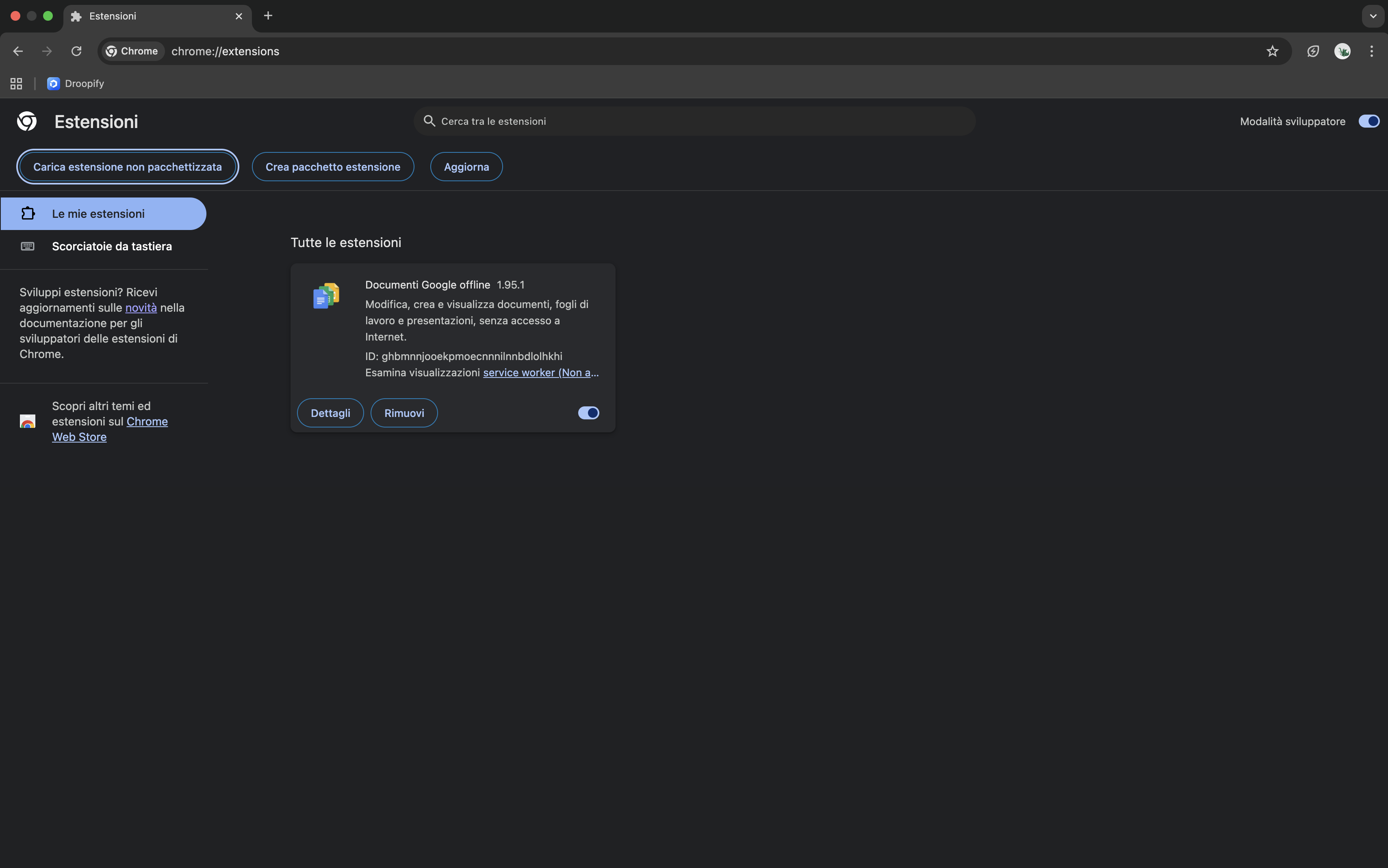Click Rimuovi to remove the extension
1388x868 pixels.
(404, 413)
